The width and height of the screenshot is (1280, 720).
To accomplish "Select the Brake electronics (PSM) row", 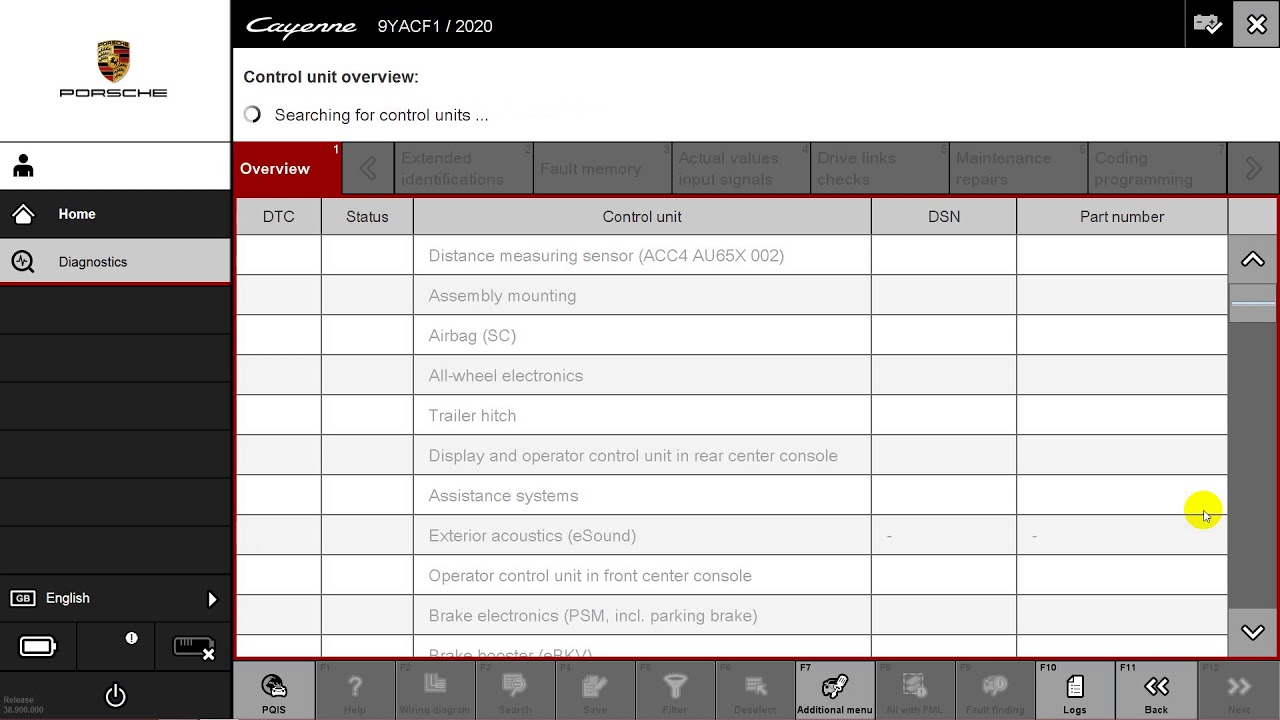I will (731, 615).
